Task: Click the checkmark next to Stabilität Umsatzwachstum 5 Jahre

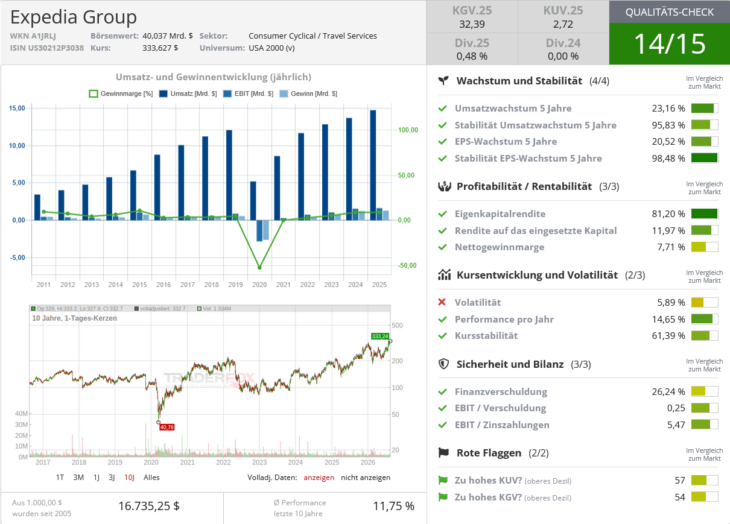Action: pos(442,125)
